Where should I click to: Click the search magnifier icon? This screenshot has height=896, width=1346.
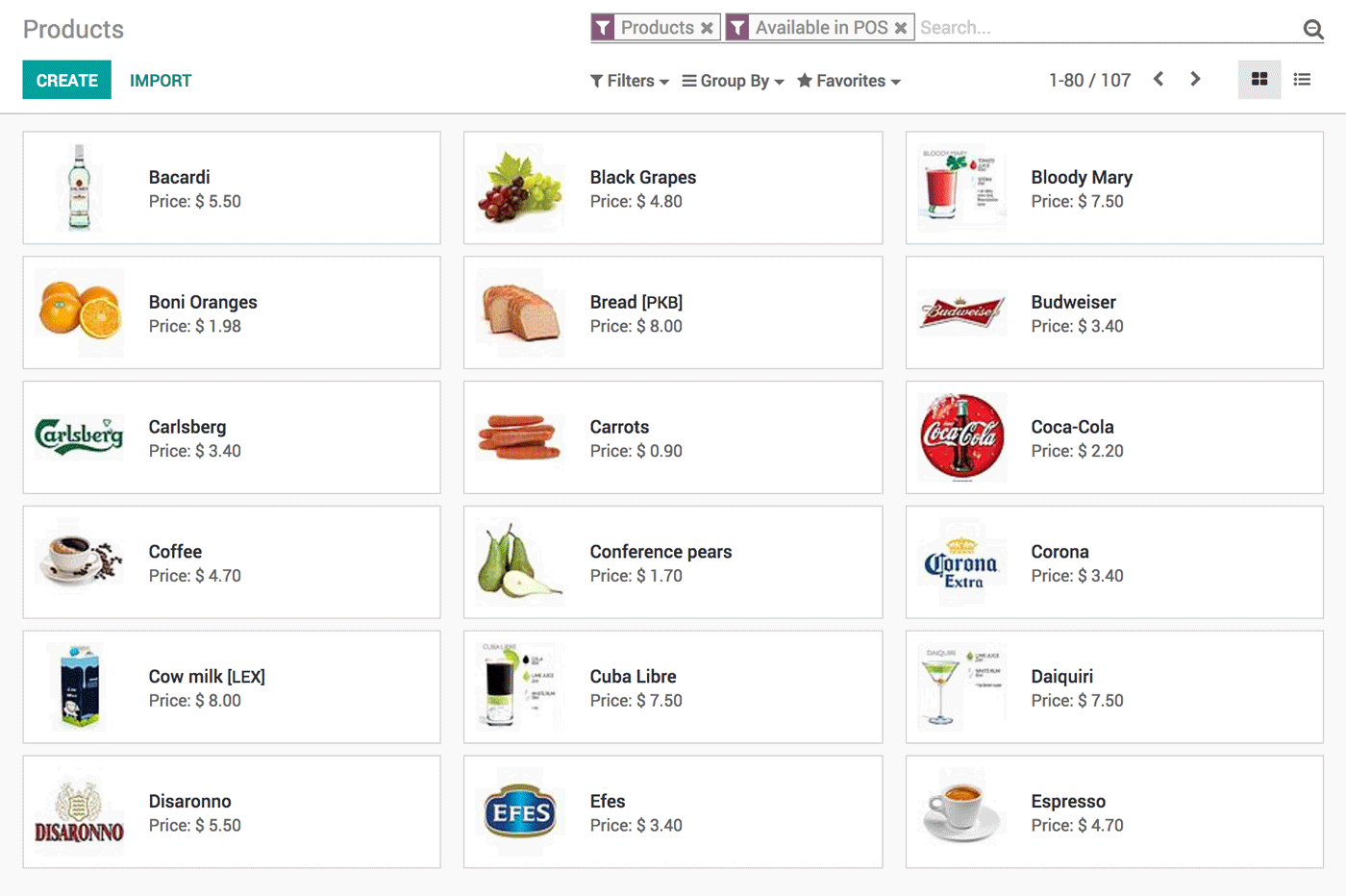pos(1313,29)
